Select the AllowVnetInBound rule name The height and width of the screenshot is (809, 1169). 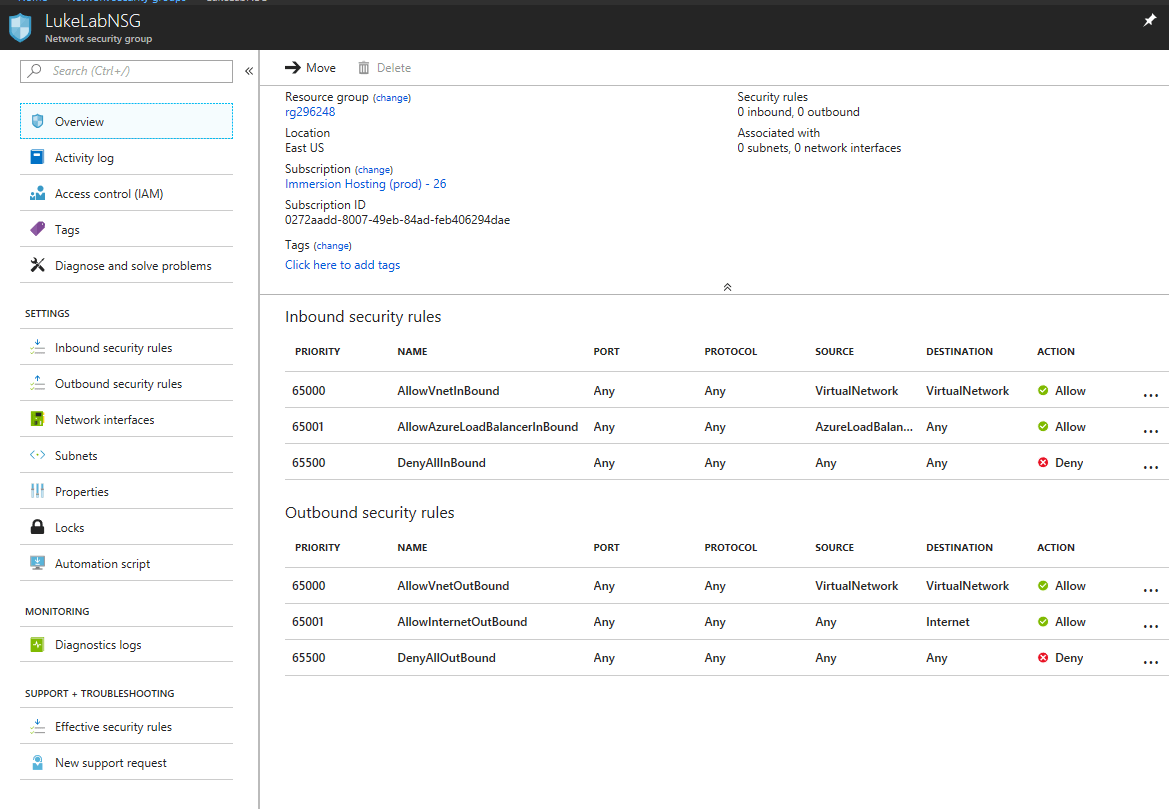pyautogui.click(x=448, y=391)
